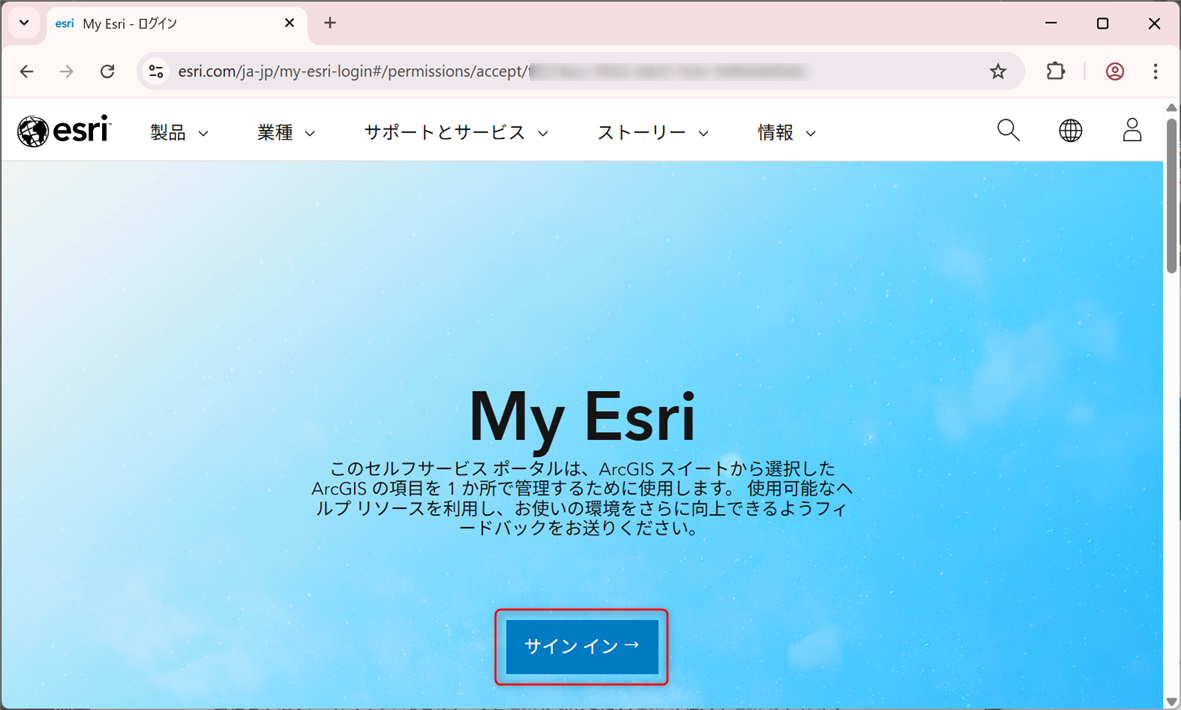Open the user account profile icon
The height and width of the screenshot is (710, 1181).
(x=1132, y=130)
